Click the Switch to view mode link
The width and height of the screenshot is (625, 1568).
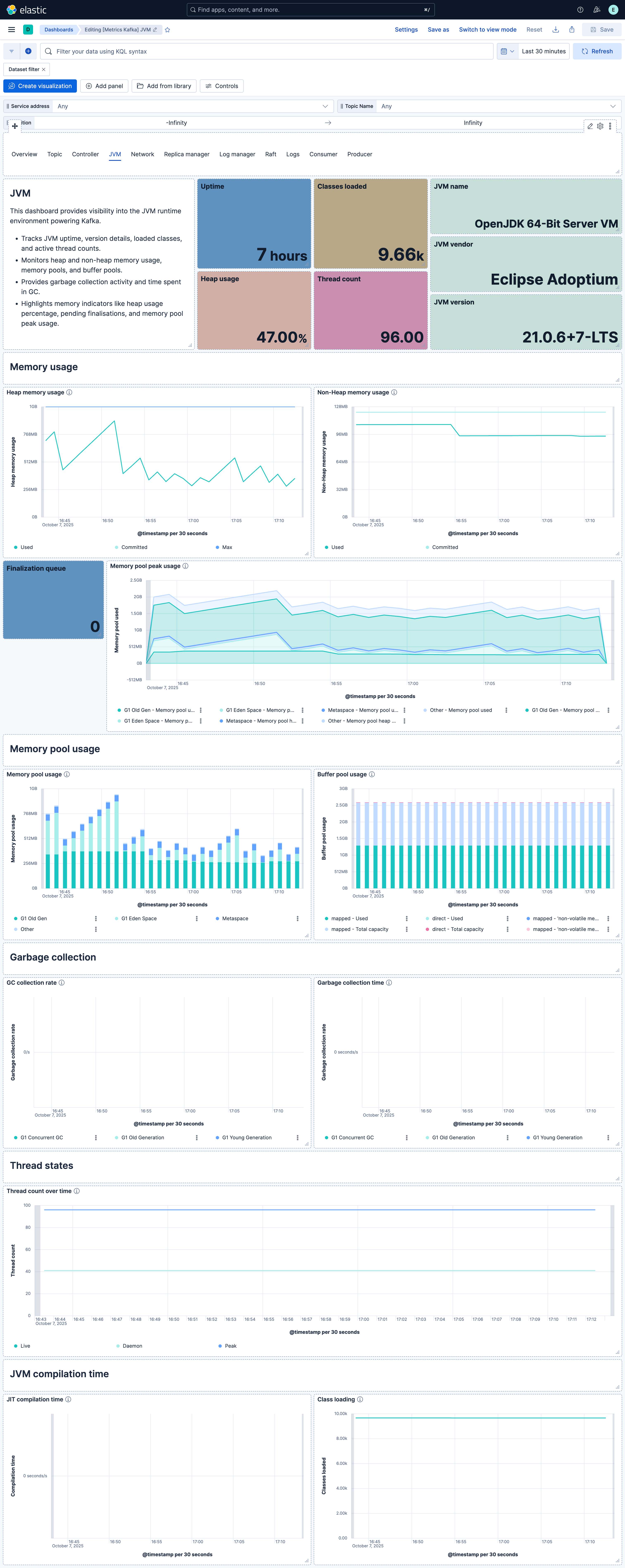[x=488, y=29]
